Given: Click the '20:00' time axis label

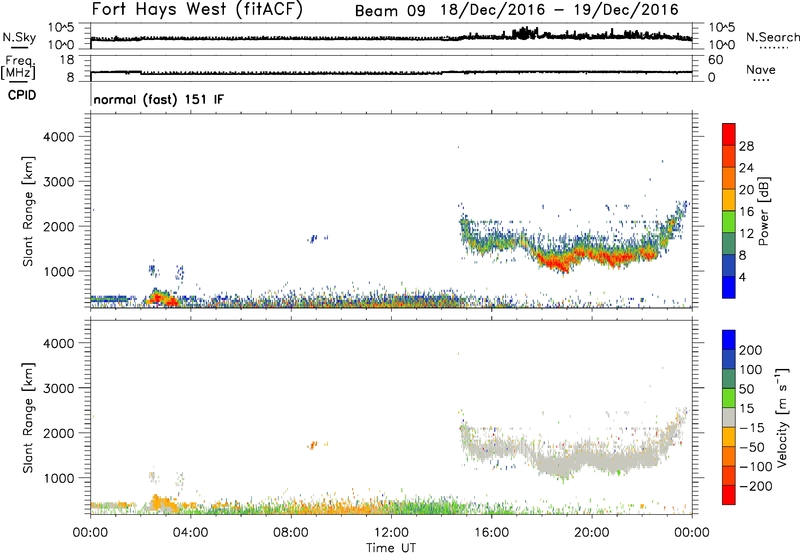Looking at the screenshot, I should click(x=592, y=533).
